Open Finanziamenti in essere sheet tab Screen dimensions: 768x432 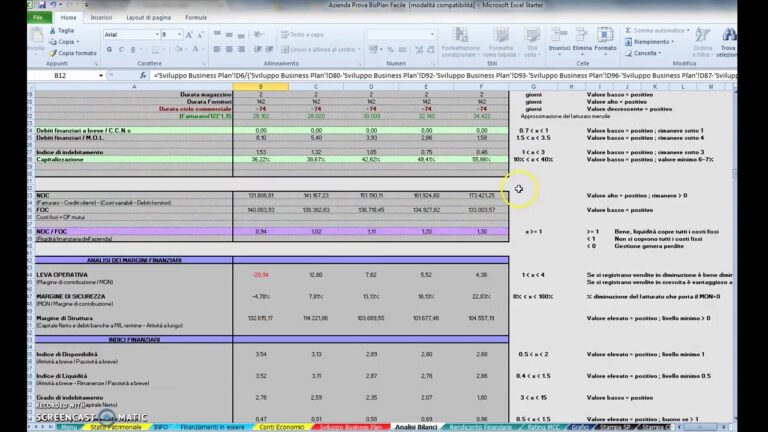212,427
